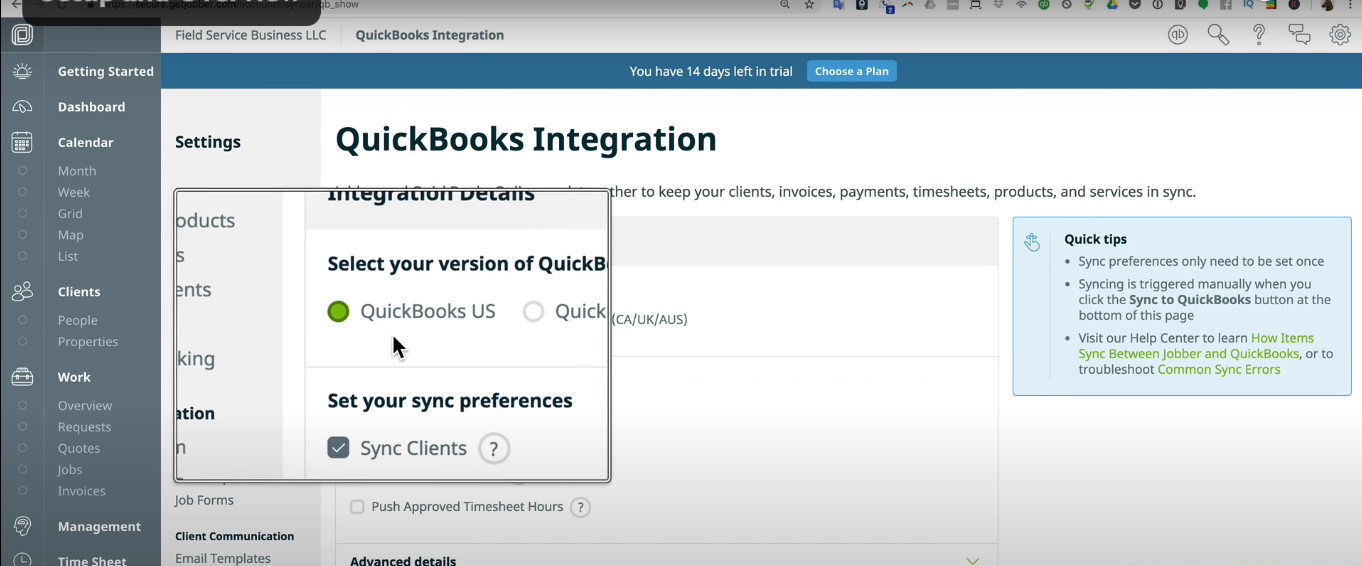
Task: Click the Dashboard gauge icon
Action: pyautogui.click(x=22, y=107)
